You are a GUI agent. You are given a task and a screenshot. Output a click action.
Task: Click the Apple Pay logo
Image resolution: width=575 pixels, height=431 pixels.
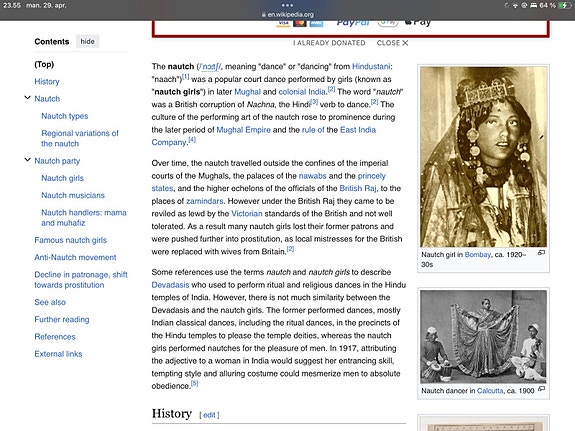point(417,22)
